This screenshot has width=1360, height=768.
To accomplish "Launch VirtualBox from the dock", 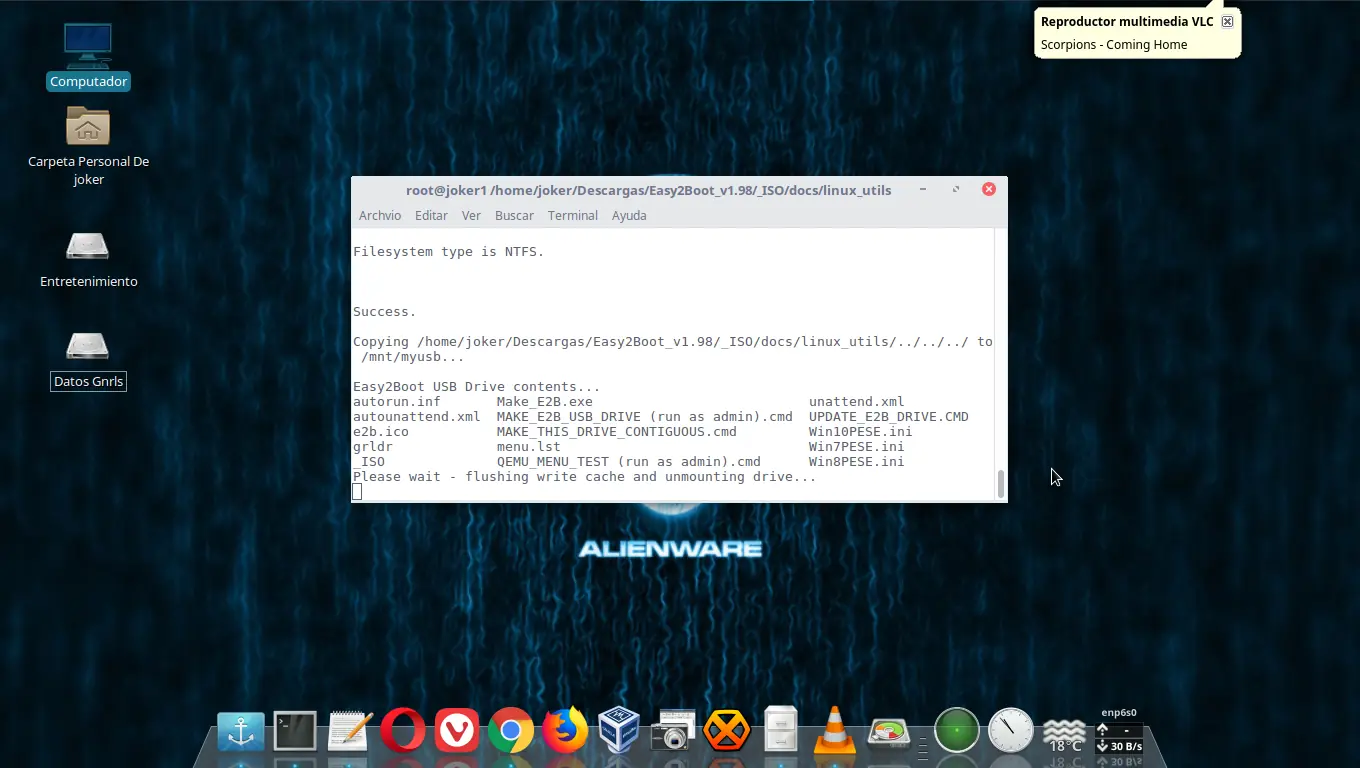I will 619,730.
